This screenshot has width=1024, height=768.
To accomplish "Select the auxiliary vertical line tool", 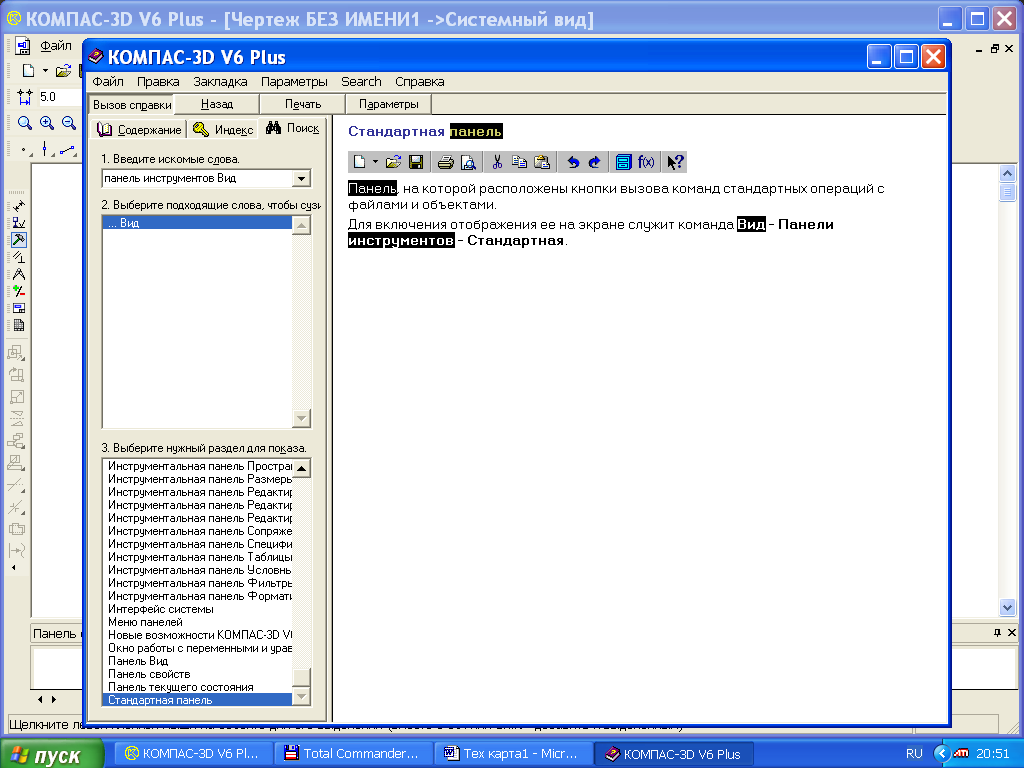I will click(x=45, y=150).
